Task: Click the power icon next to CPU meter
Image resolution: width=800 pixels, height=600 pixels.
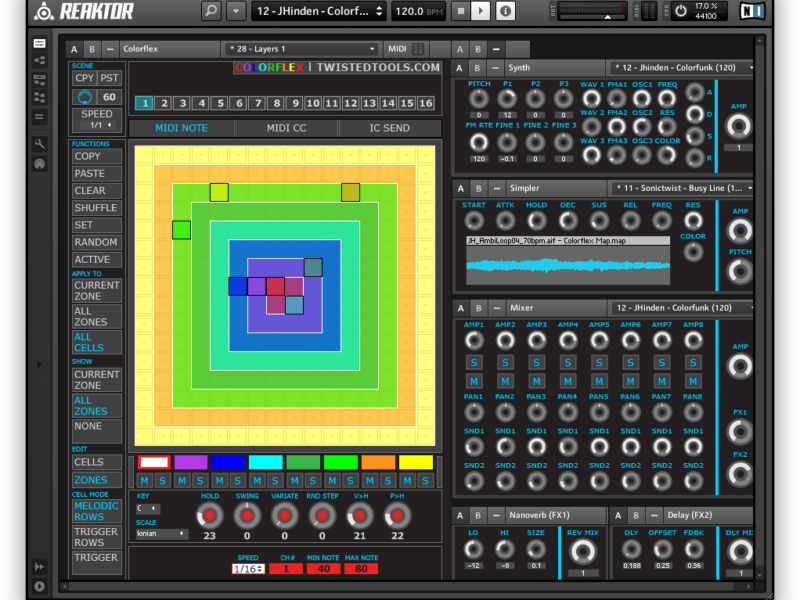Action: pos(681,11)
